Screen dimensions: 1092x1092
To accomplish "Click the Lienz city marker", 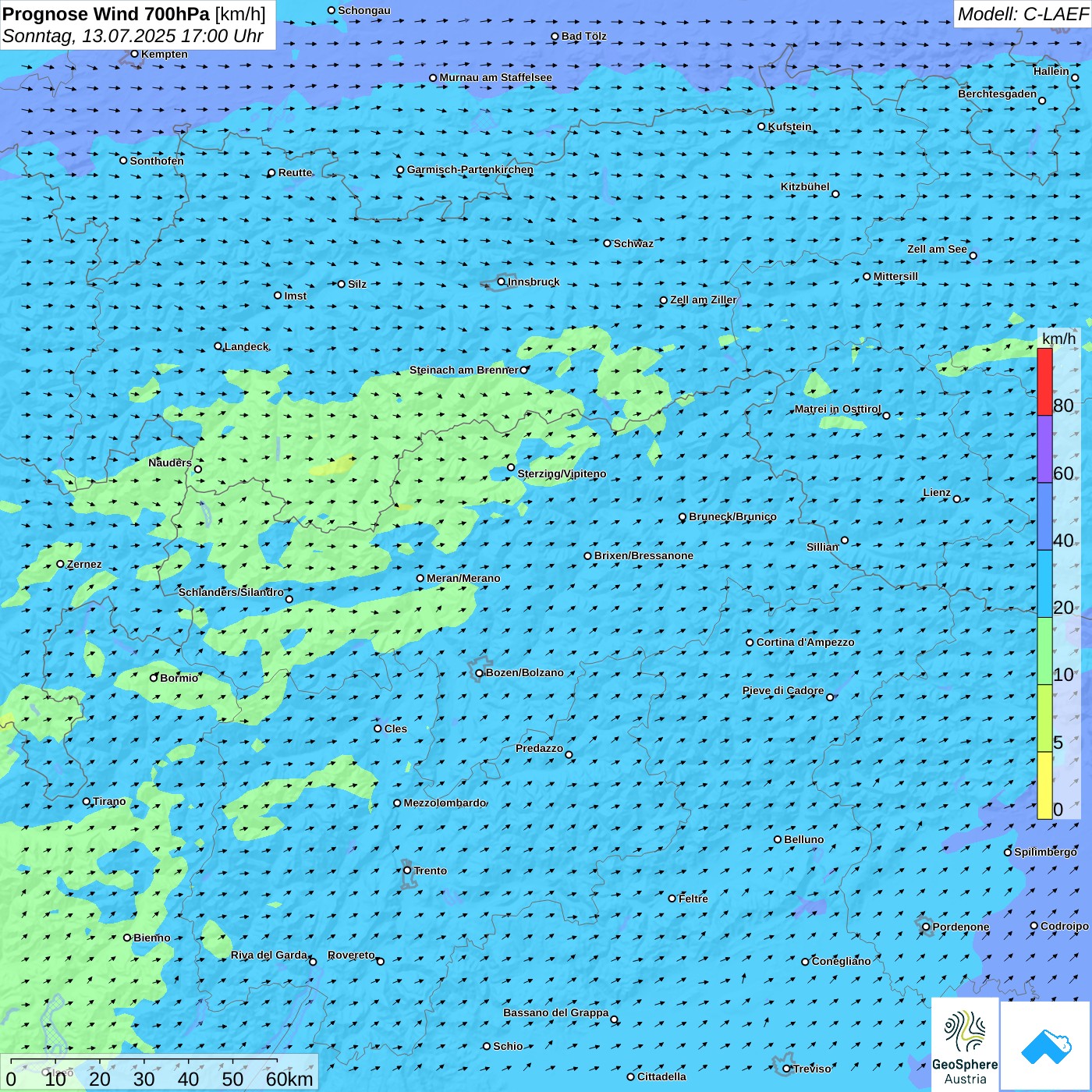I will click(x=957, y=499).
